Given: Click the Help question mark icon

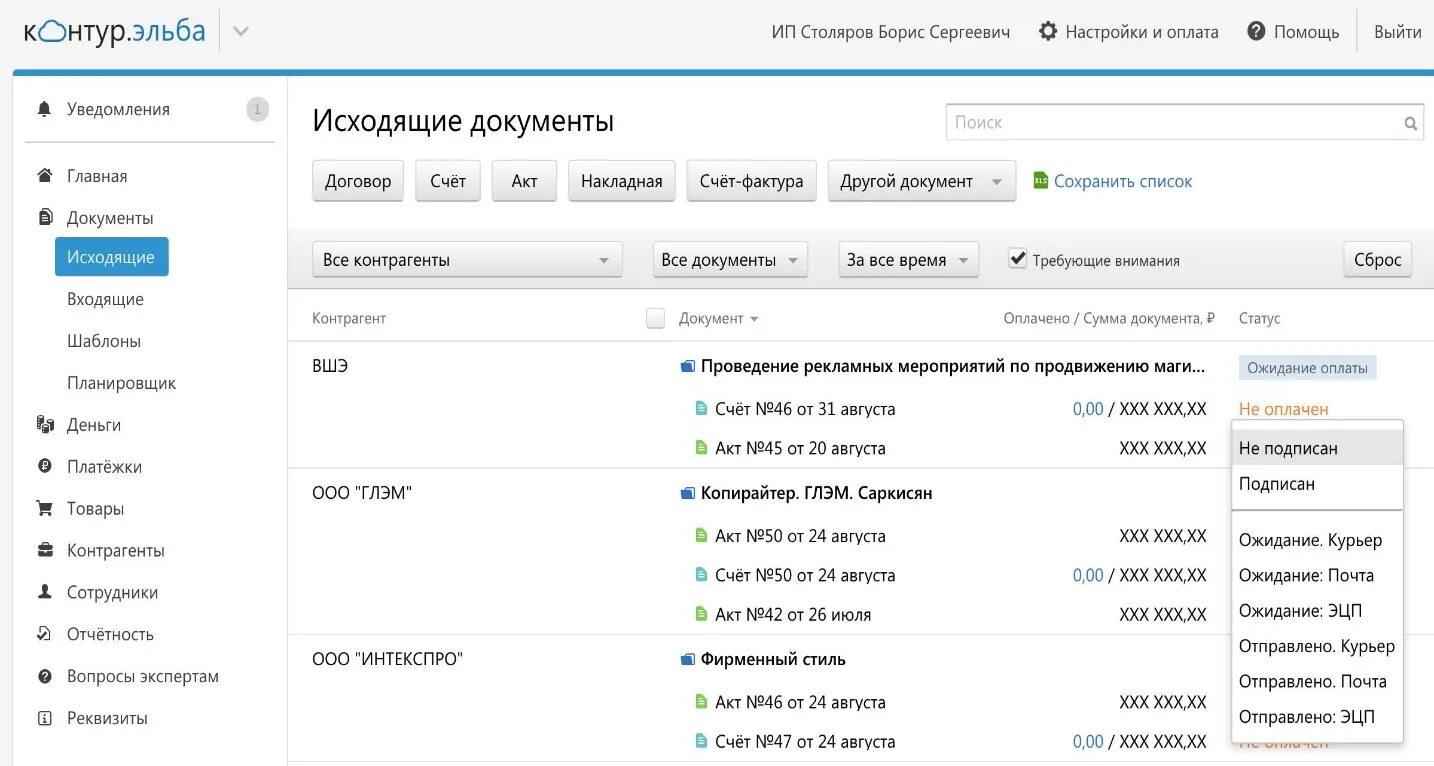Looking at the screenshot, I should pos(1257,32).
